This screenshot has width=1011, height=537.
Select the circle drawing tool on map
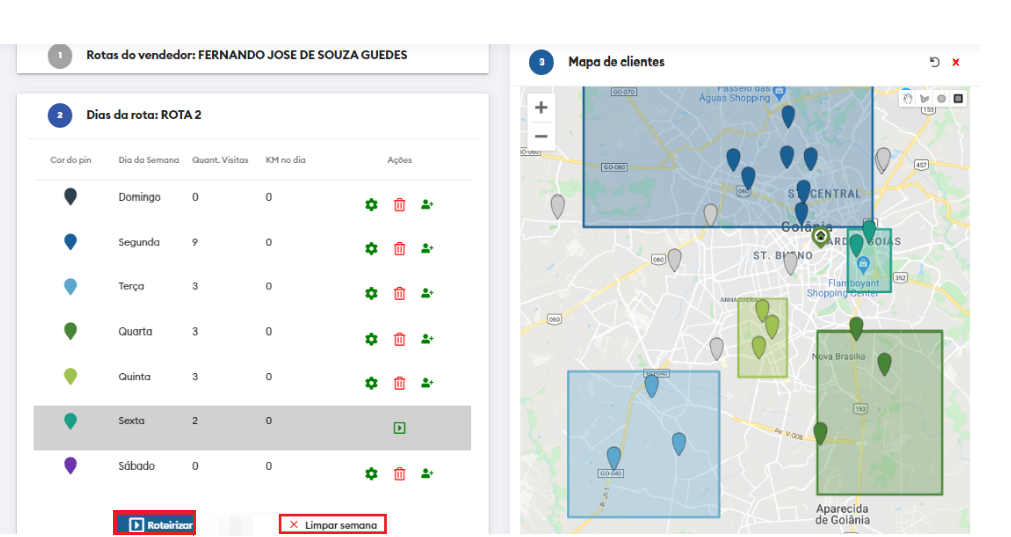(941, 99)
